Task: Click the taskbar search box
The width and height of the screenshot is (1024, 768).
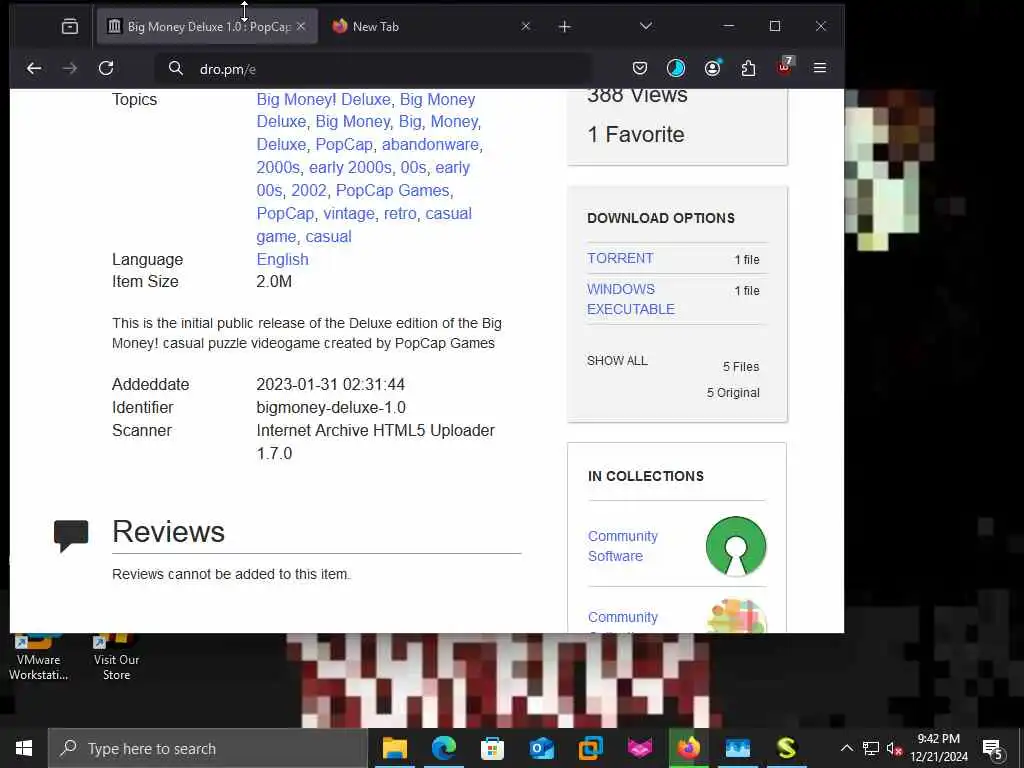Action: click(208, 748)
